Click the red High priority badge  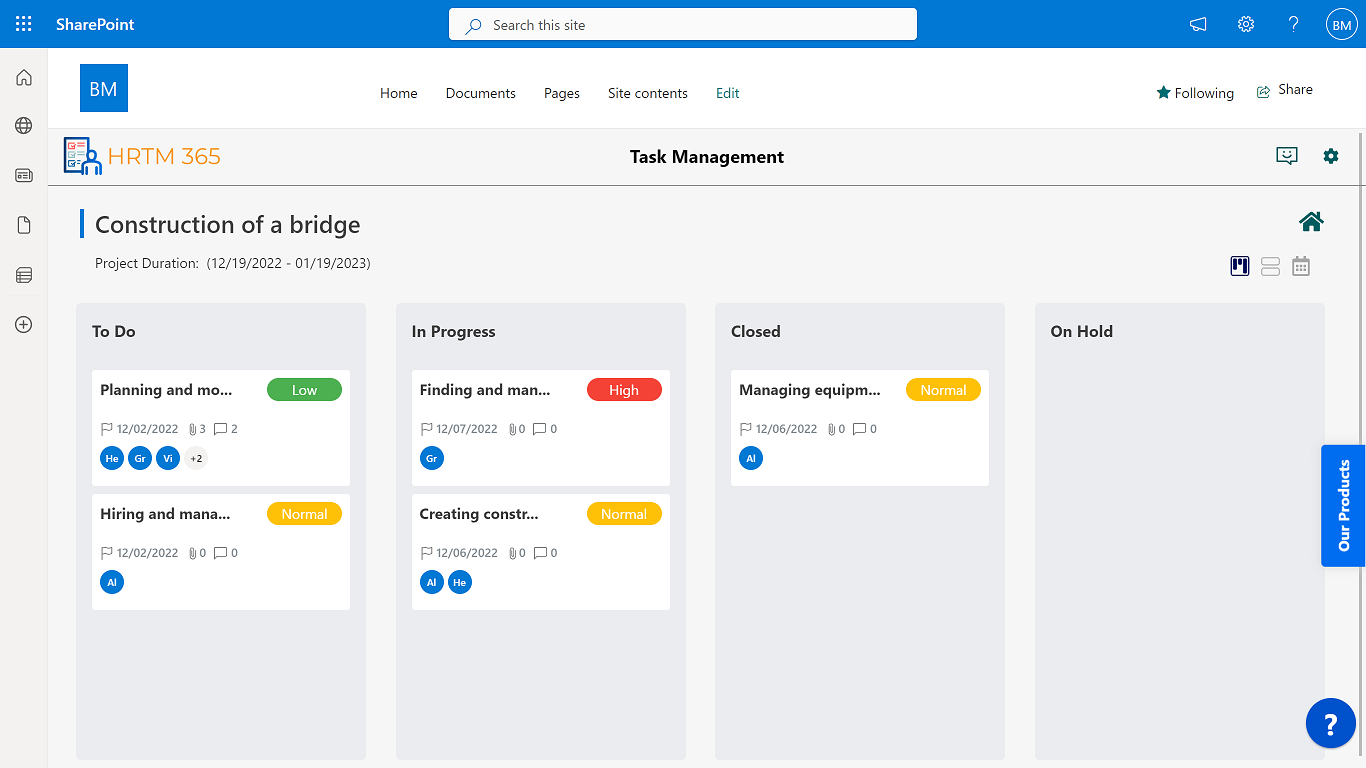[624, 390]
